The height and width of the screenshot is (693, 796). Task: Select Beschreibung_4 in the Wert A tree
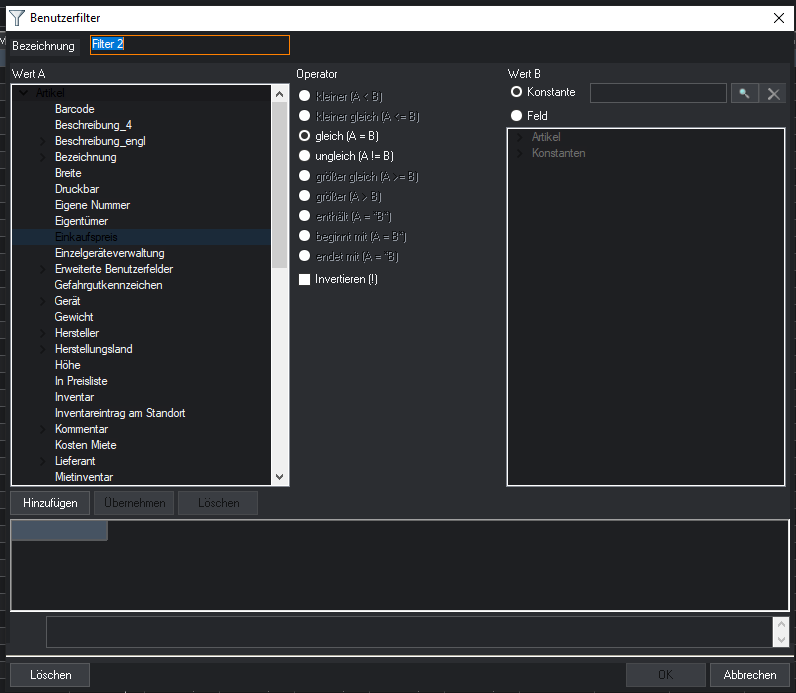[x=93, y=125]
